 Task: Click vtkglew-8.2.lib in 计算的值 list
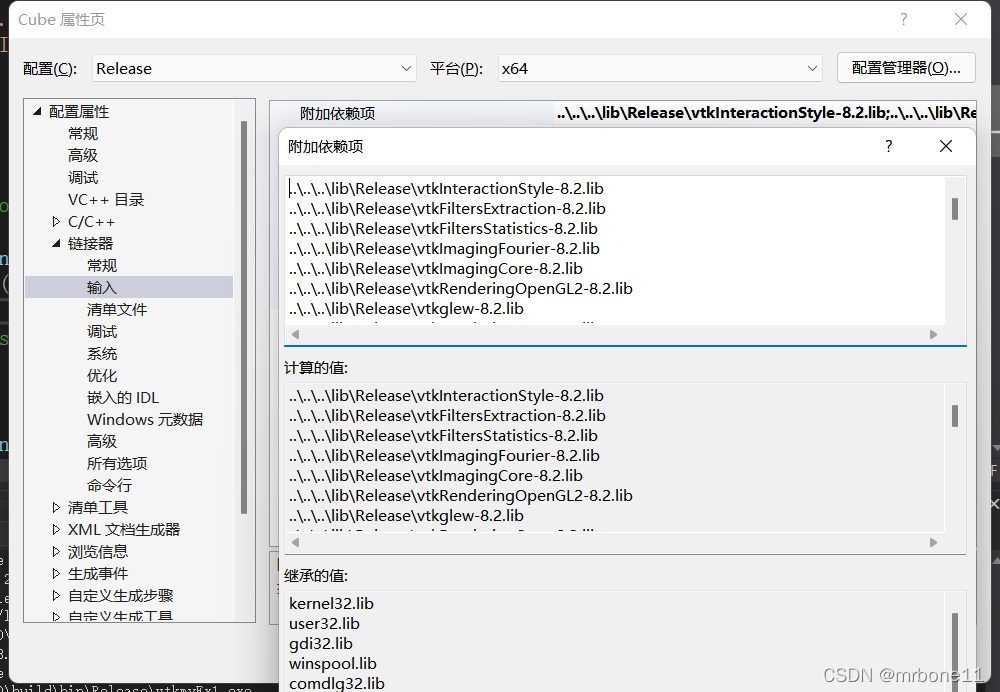tap(406, 515)
